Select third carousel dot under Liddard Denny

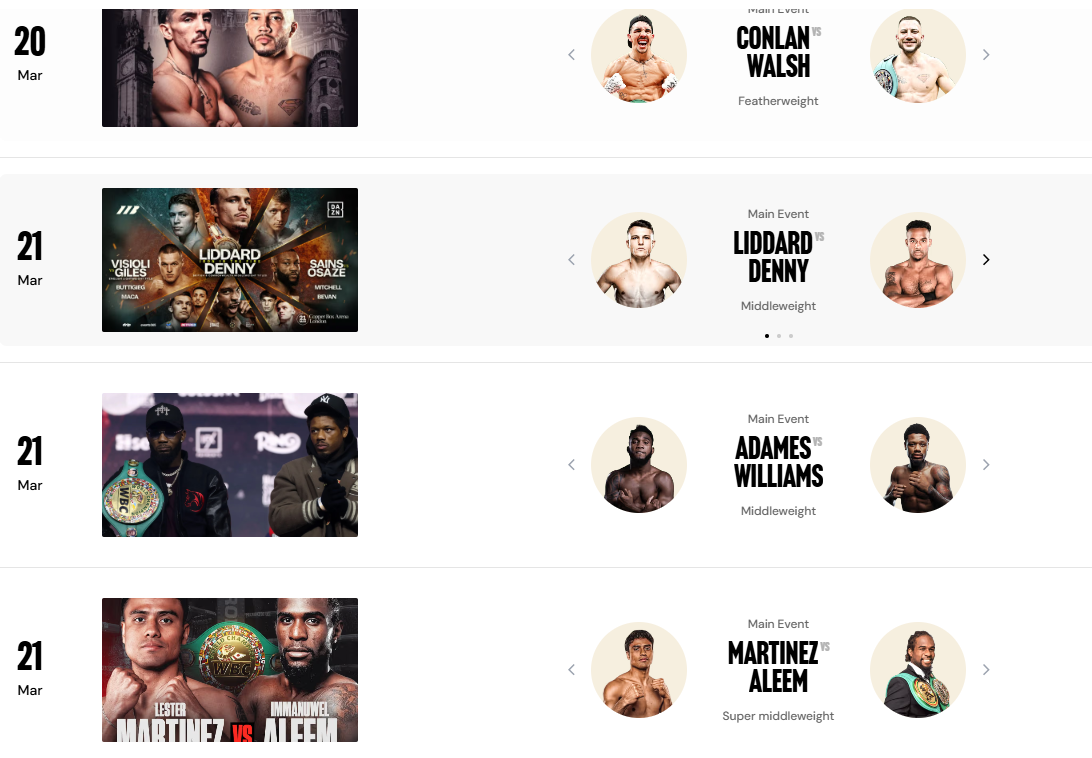point(791,336)
